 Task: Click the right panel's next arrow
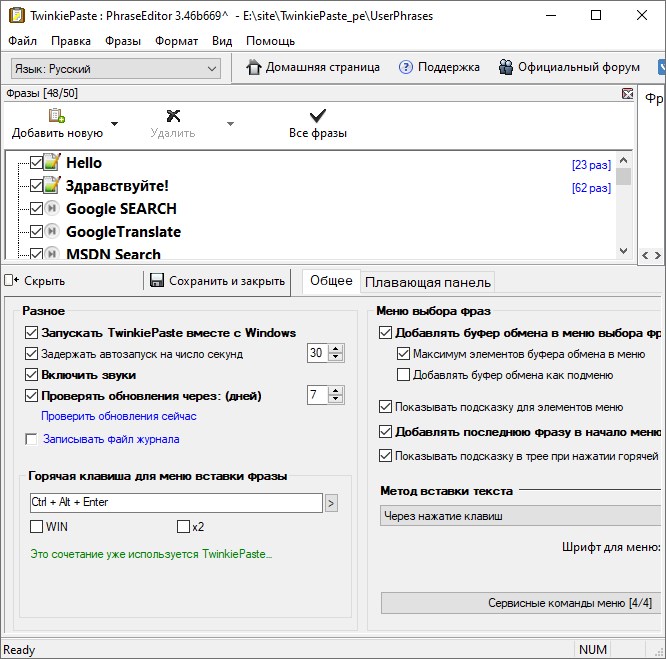coord(658,255)
